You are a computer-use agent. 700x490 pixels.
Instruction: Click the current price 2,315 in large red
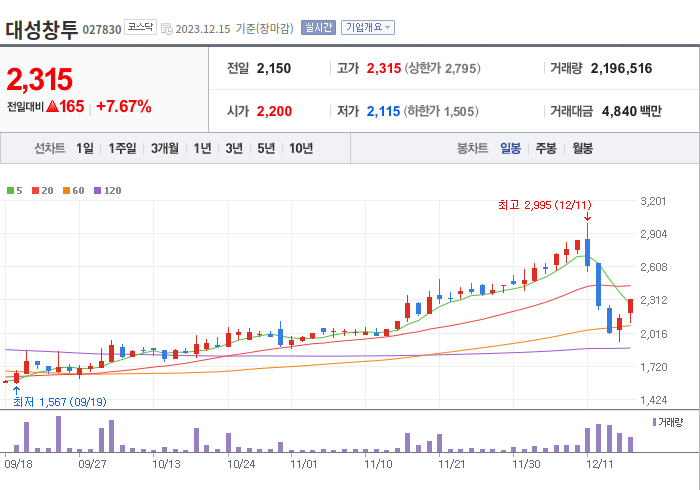pos(39,79)
